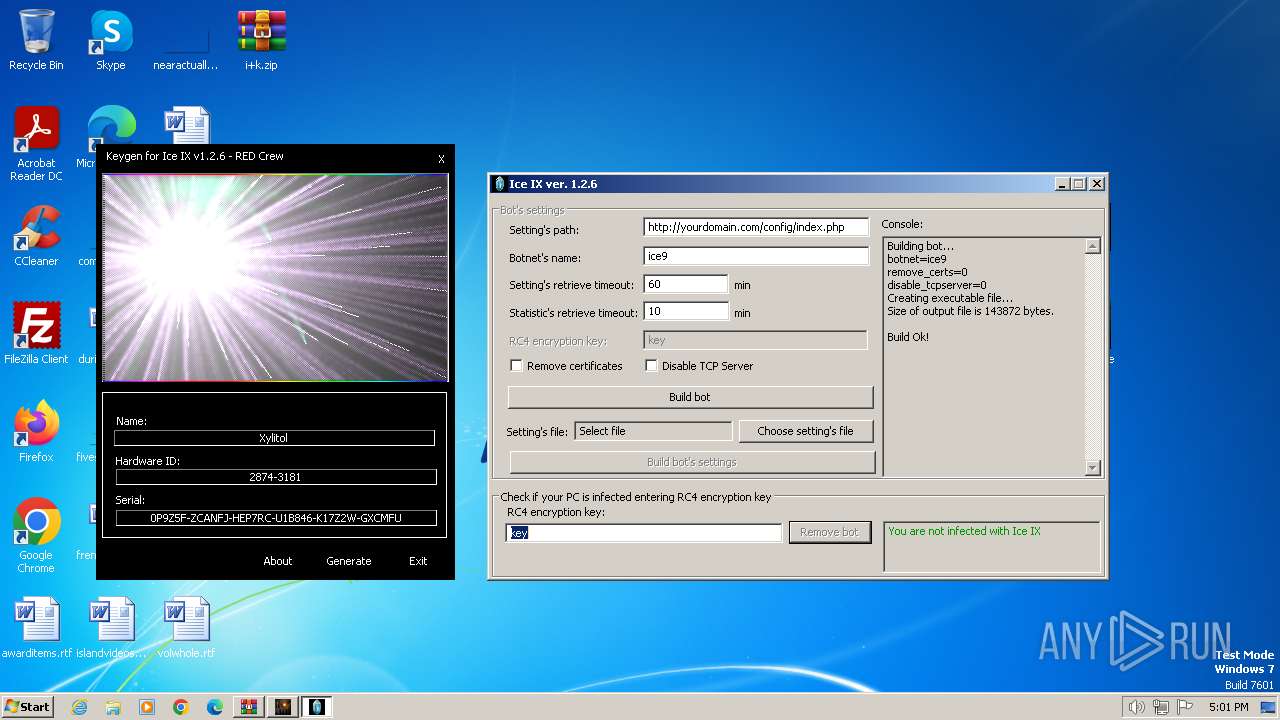Launch Acrobat Reader DC from desktop
Viewport: 1280px width, 720px height.
pyautogui.click(x=36, y=144)
